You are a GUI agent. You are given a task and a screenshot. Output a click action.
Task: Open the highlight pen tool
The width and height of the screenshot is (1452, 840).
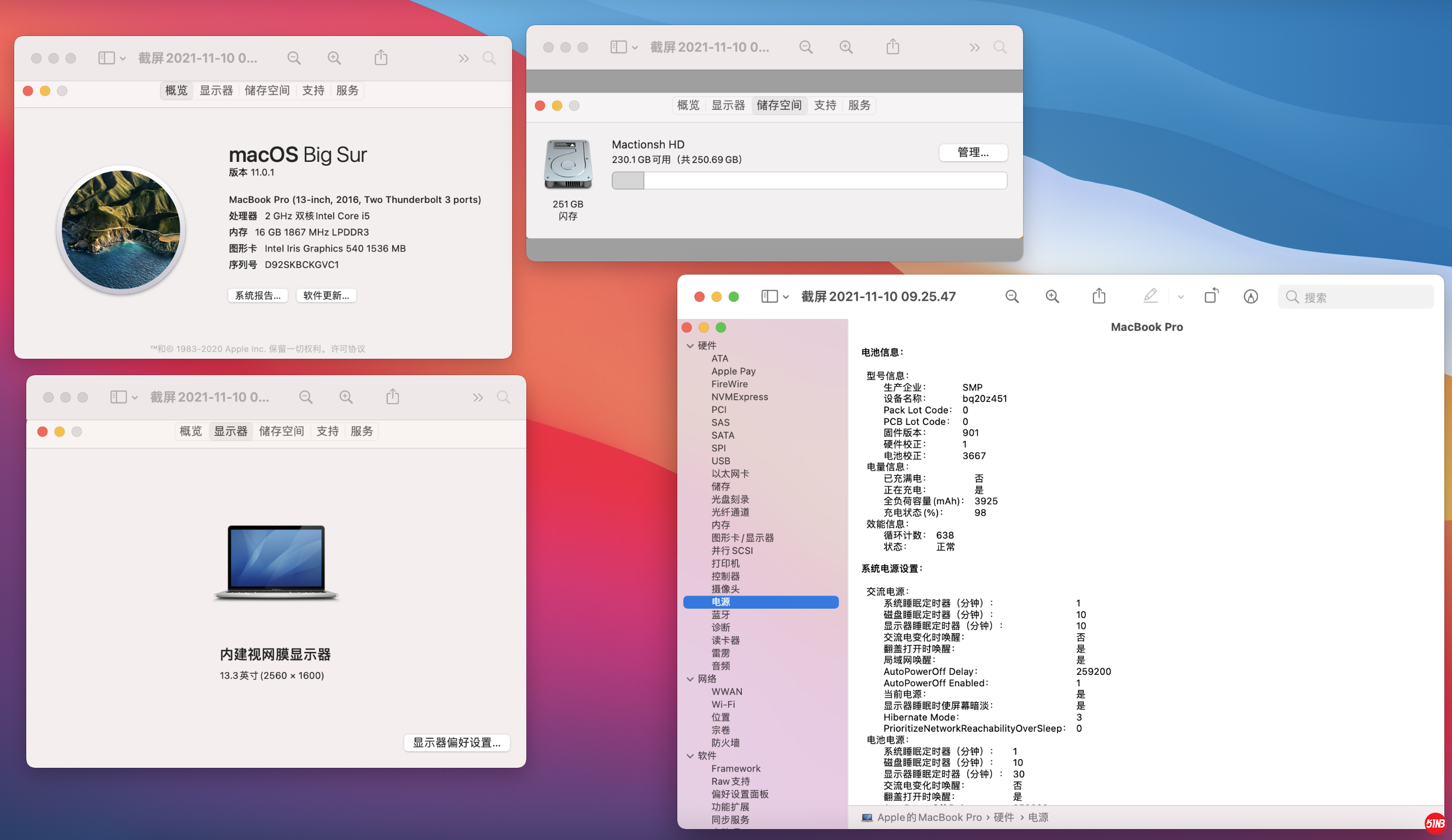pos(1150,296)
